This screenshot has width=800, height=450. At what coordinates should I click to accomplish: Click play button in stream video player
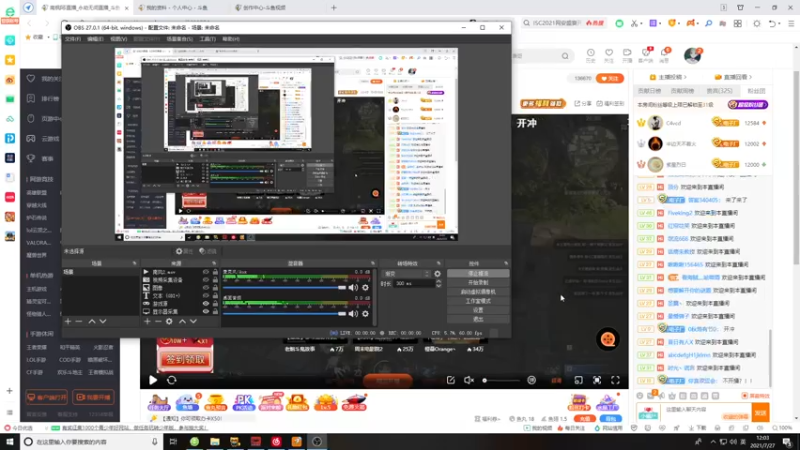[153, 380]
